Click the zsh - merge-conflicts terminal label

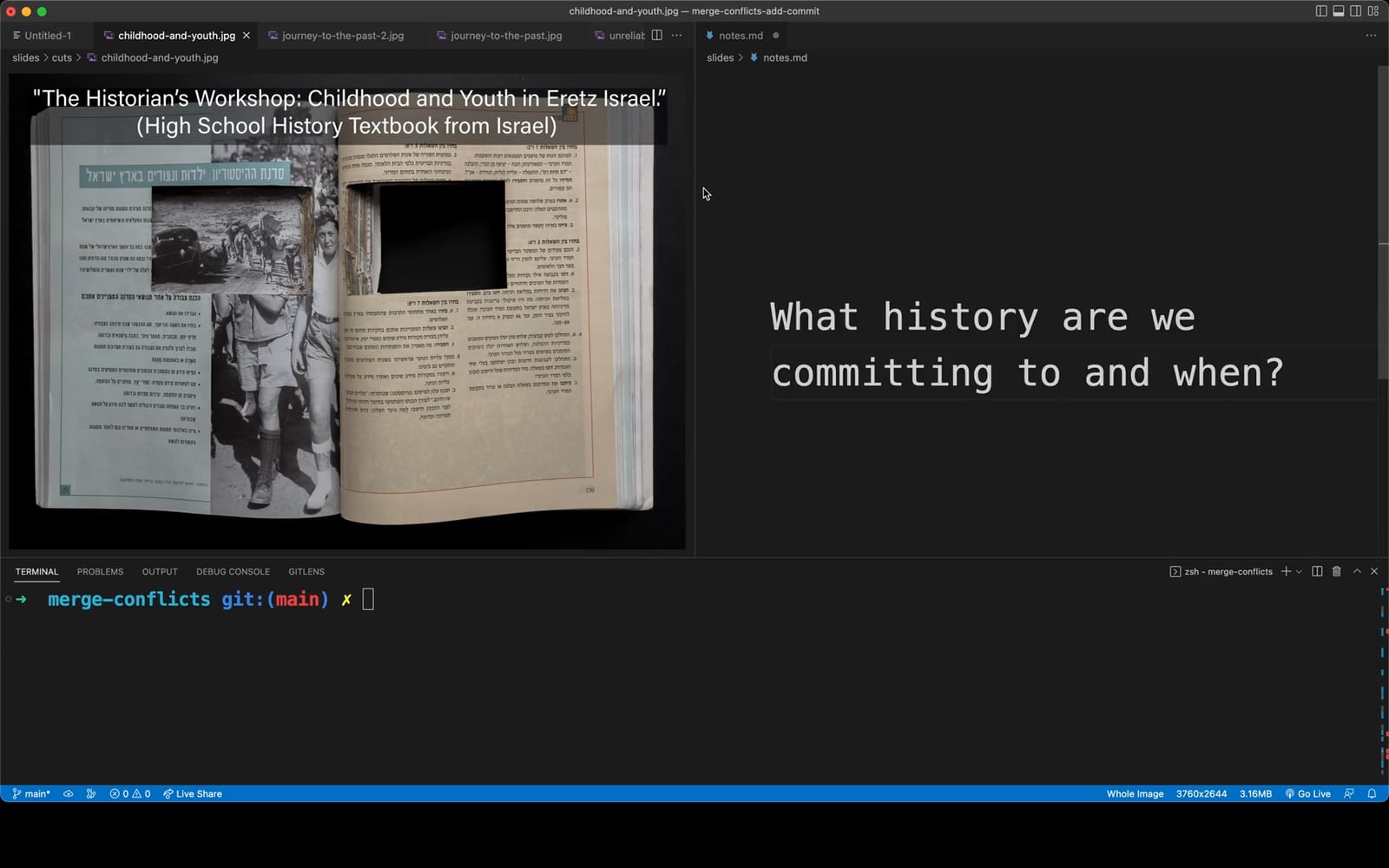[1221, 571]
